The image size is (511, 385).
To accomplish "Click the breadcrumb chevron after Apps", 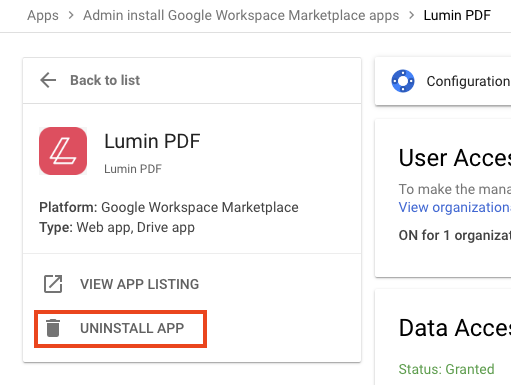I will tap(71, 15).
